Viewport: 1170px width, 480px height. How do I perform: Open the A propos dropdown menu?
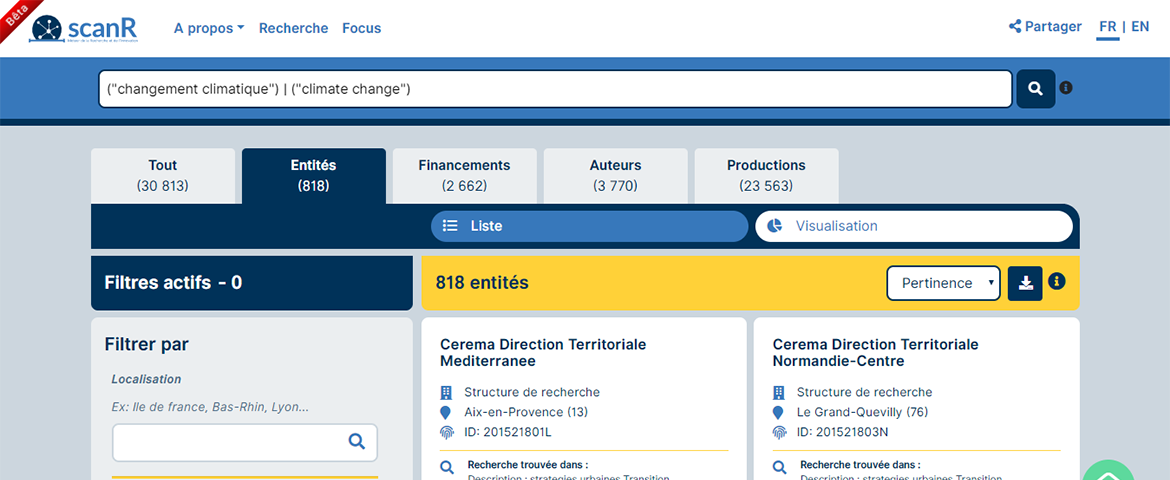(209, 28)
